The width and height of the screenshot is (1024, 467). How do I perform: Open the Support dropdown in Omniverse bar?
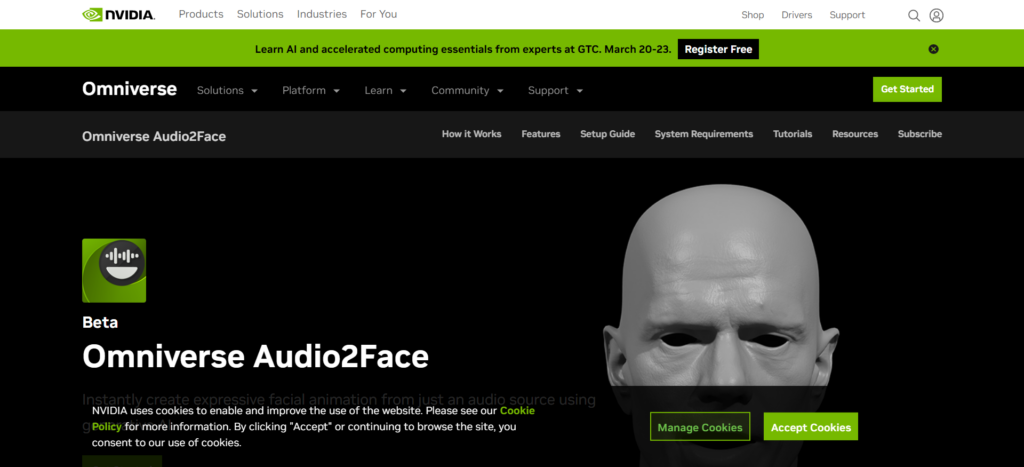point(555,90)
